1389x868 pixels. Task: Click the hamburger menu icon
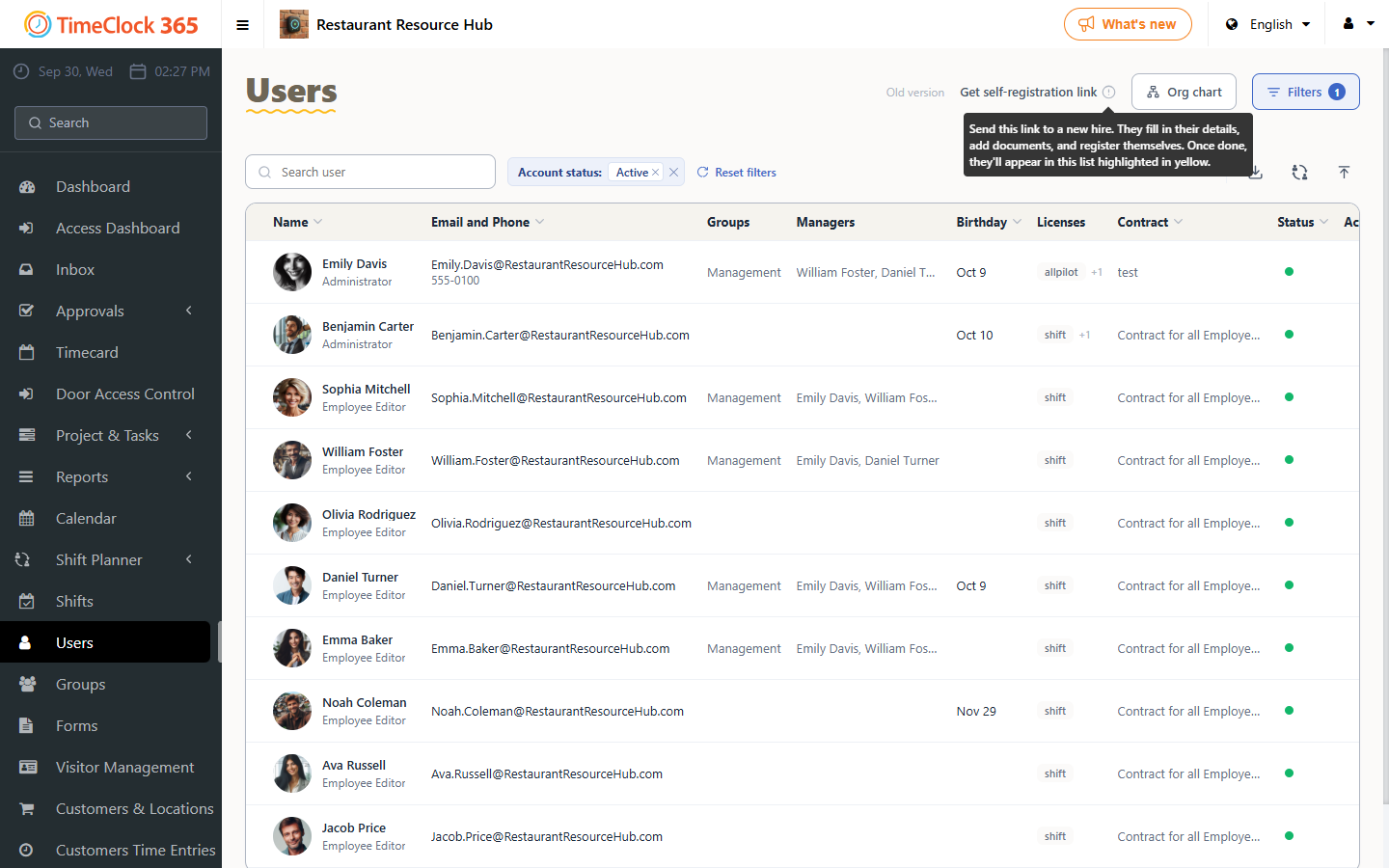[243, 25]
